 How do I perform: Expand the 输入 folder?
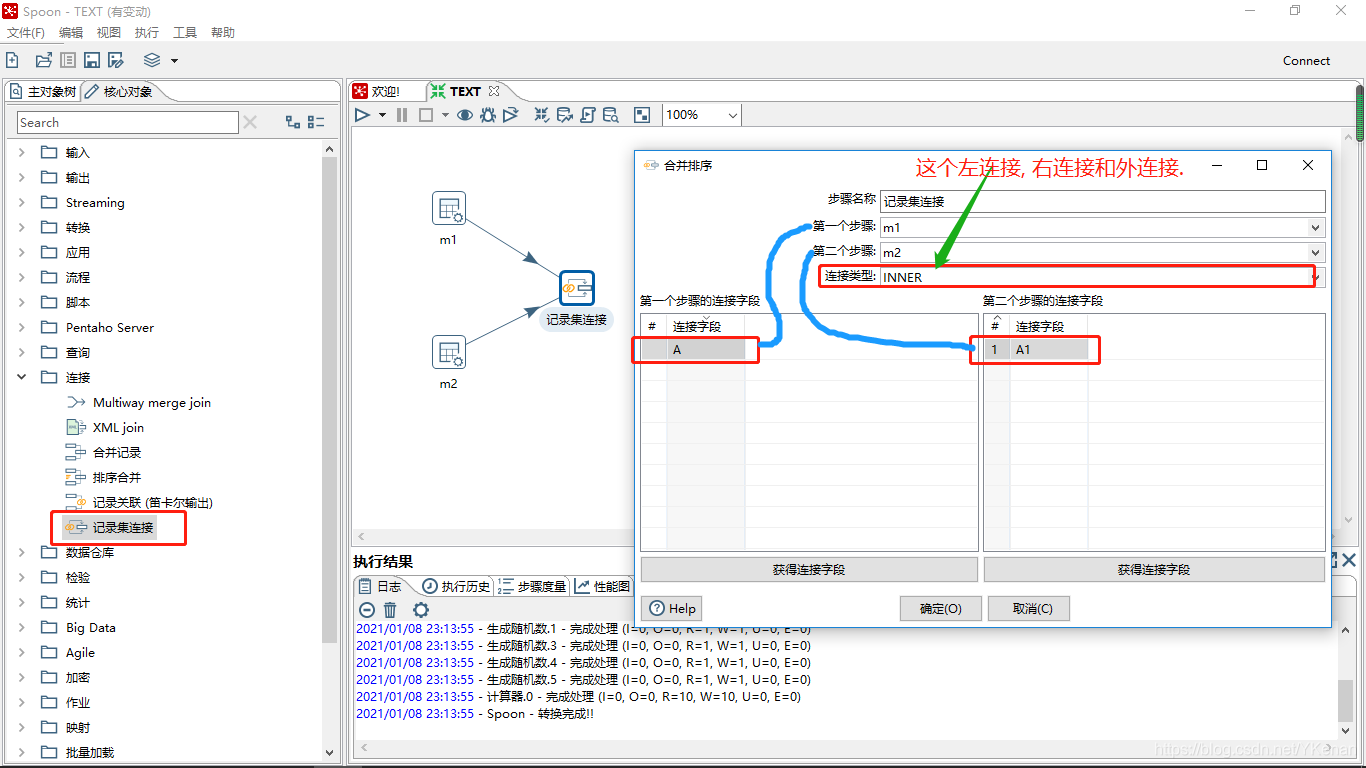click(x=22, y=152)
